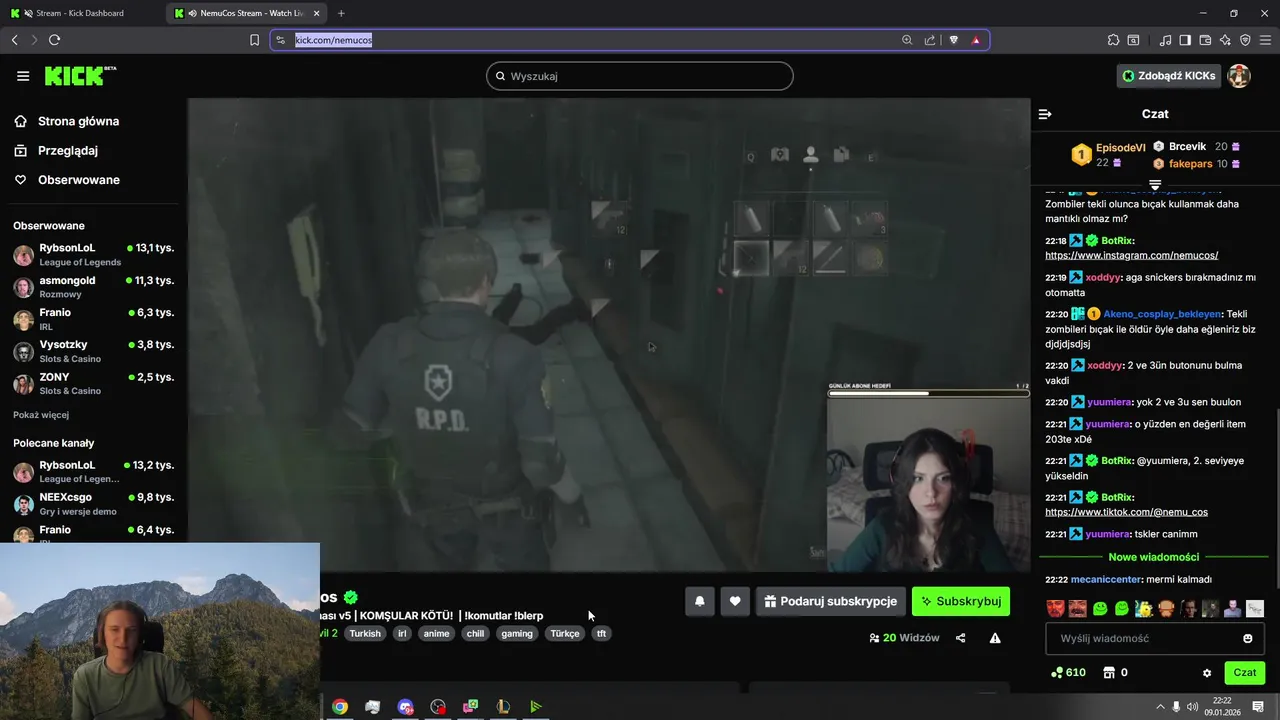Open the media control music note icon
The width and height of the screenshot is (1280, 720).
point(1165,40)
